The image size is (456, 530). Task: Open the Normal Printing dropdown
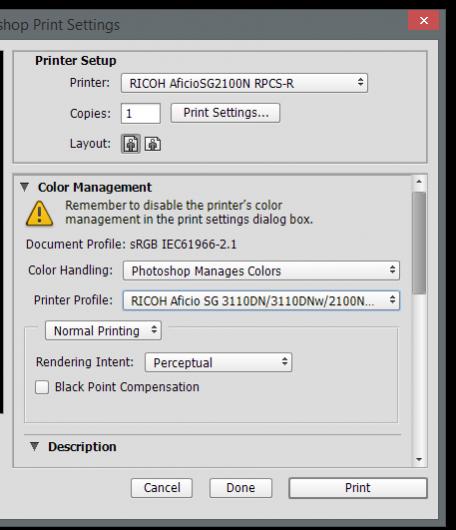[103, 330]
